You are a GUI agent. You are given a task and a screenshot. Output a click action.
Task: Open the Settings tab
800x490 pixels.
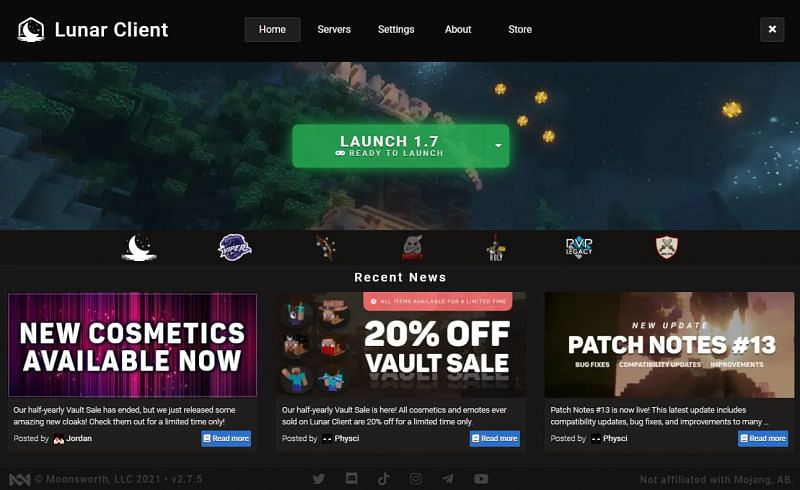[x=396, y=30]
